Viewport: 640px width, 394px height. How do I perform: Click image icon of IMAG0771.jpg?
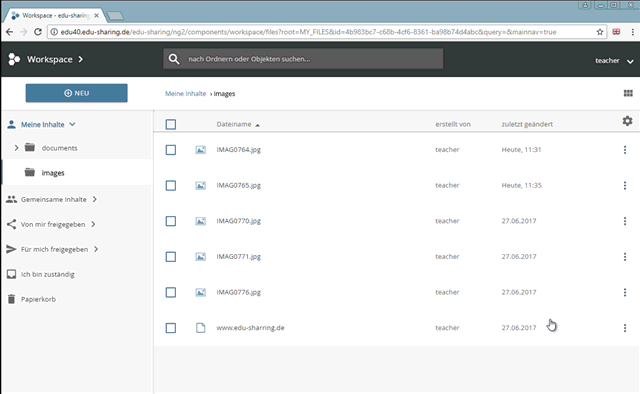[200, 256]
